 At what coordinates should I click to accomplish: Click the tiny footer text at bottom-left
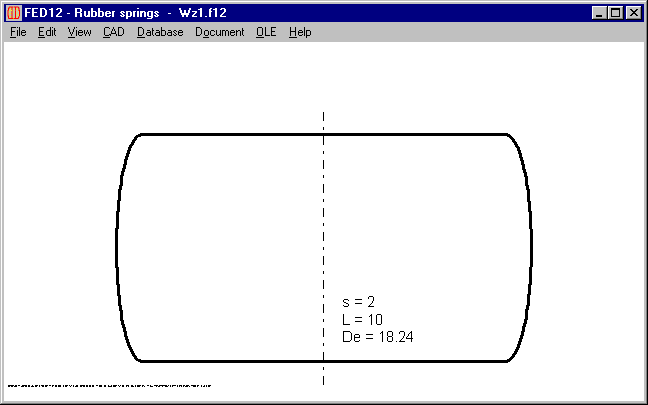108,384
